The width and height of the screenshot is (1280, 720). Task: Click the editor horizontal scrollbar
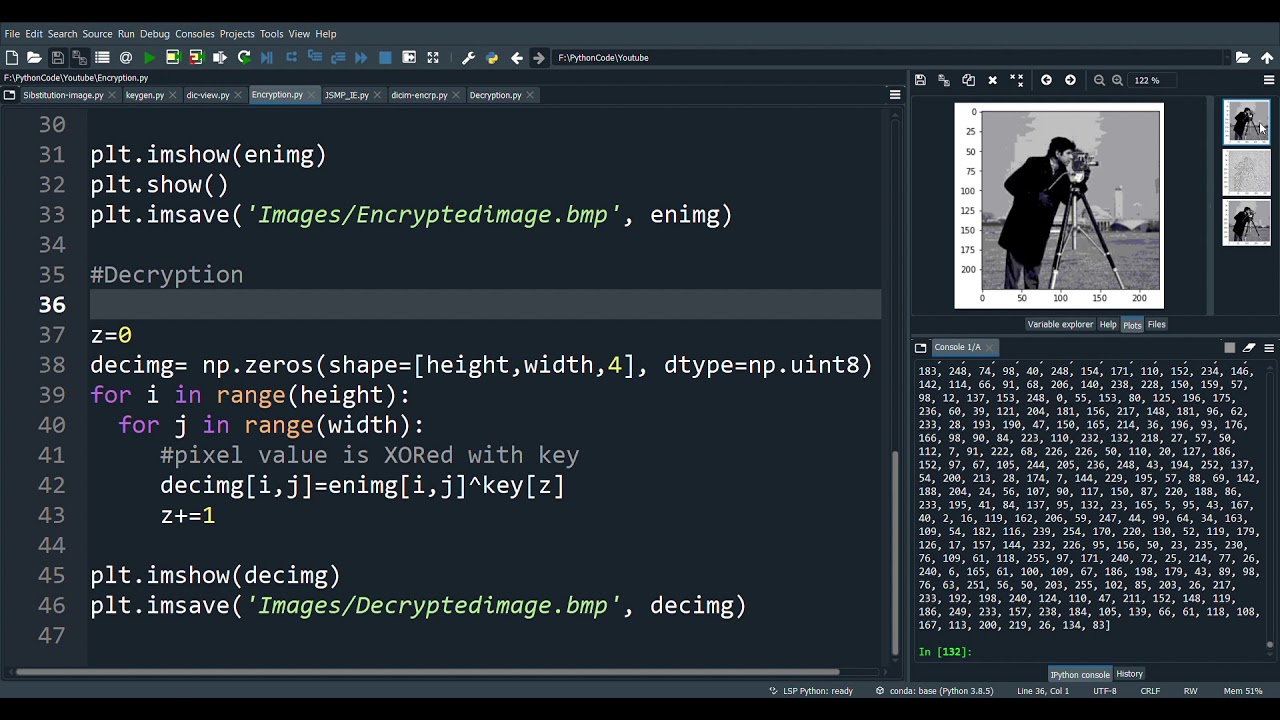click(428, 672)
